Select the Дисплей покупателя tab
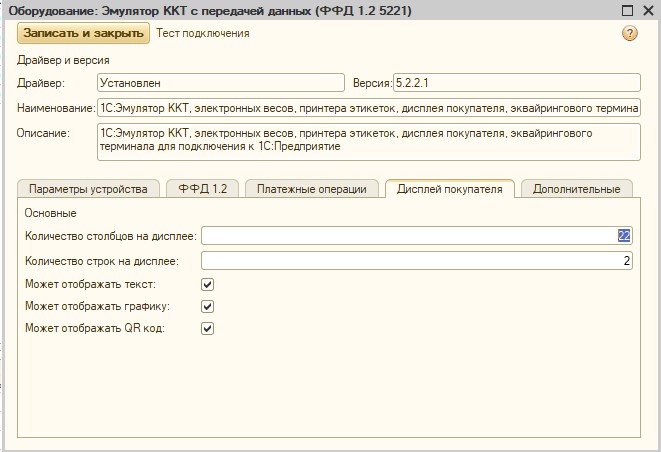The width and height of the screenshot is (661, 452). pos(449,189)
